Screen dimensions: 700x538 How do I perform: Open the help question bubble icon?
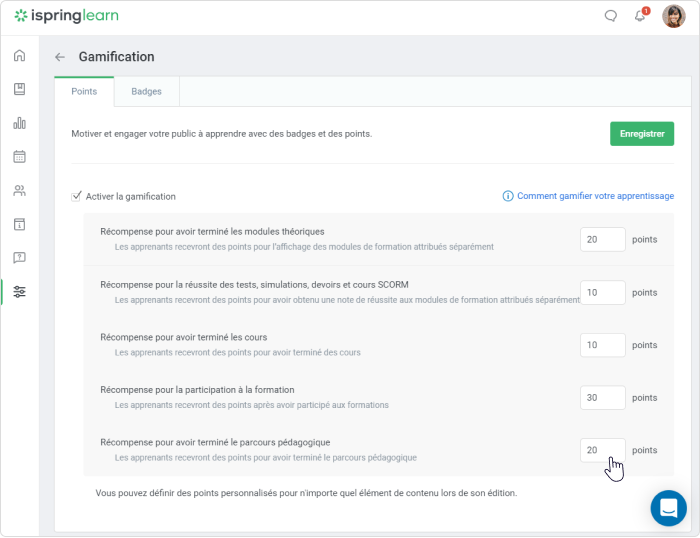(x=19, y=258)
